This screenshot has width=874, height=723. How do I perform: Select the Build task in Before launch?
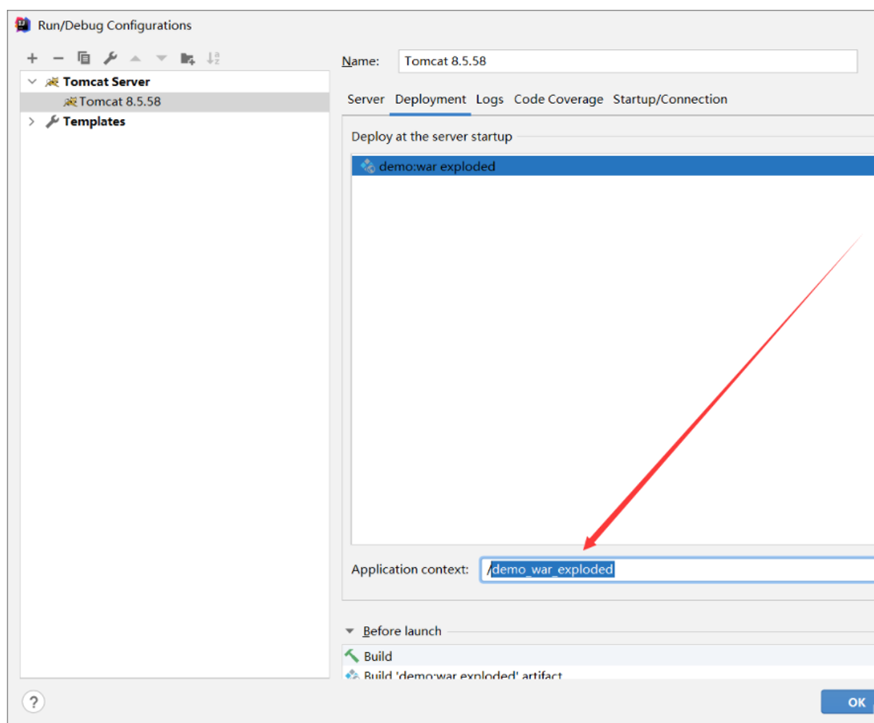coord(608,656)
